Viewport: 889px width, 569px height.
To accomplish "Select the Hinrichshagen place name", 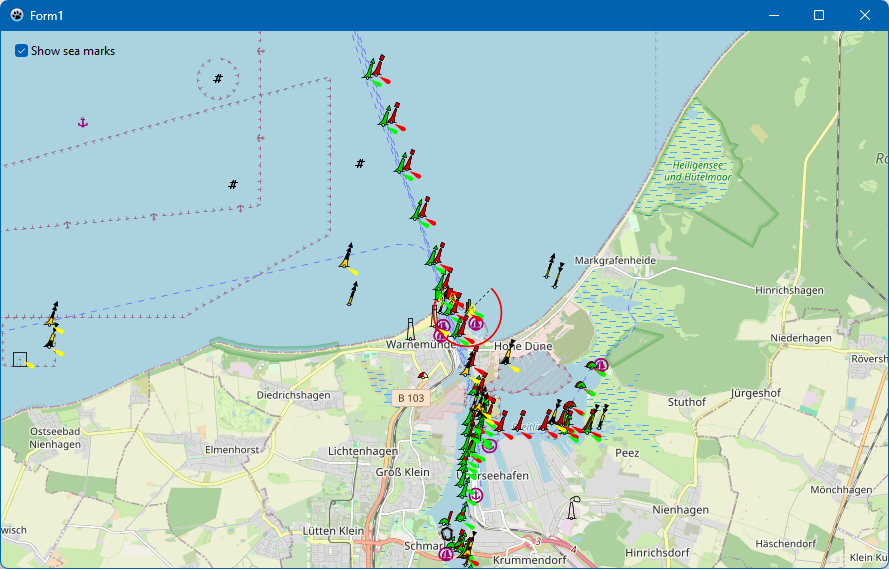I will tap(789, 290).
